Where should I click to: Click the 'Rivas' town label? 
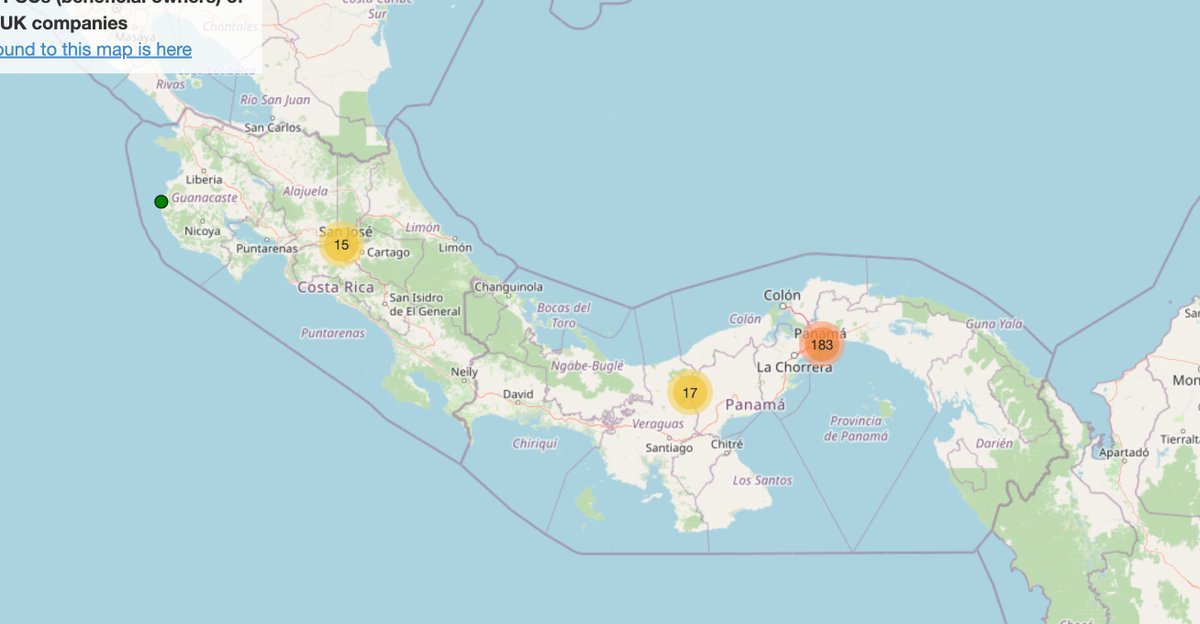[171, 85]
